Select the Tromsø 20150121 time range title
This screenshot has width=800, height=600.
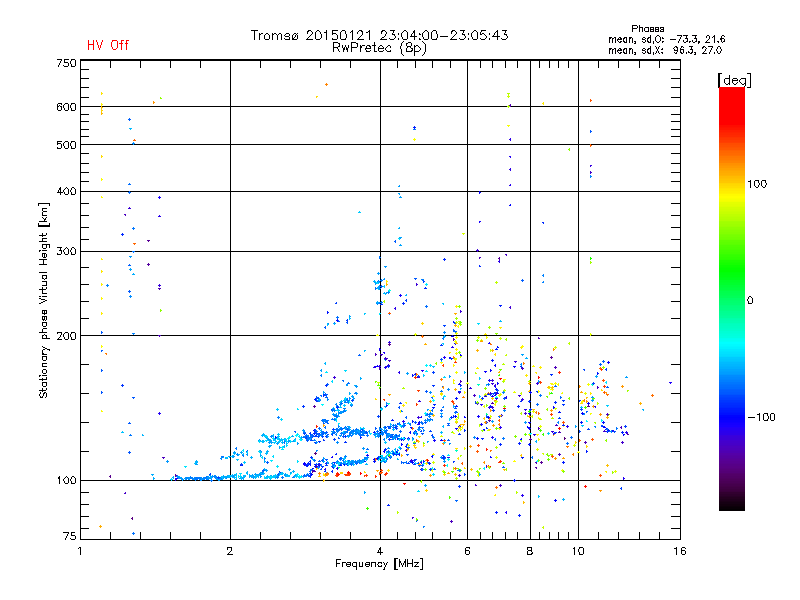point(379,35)
